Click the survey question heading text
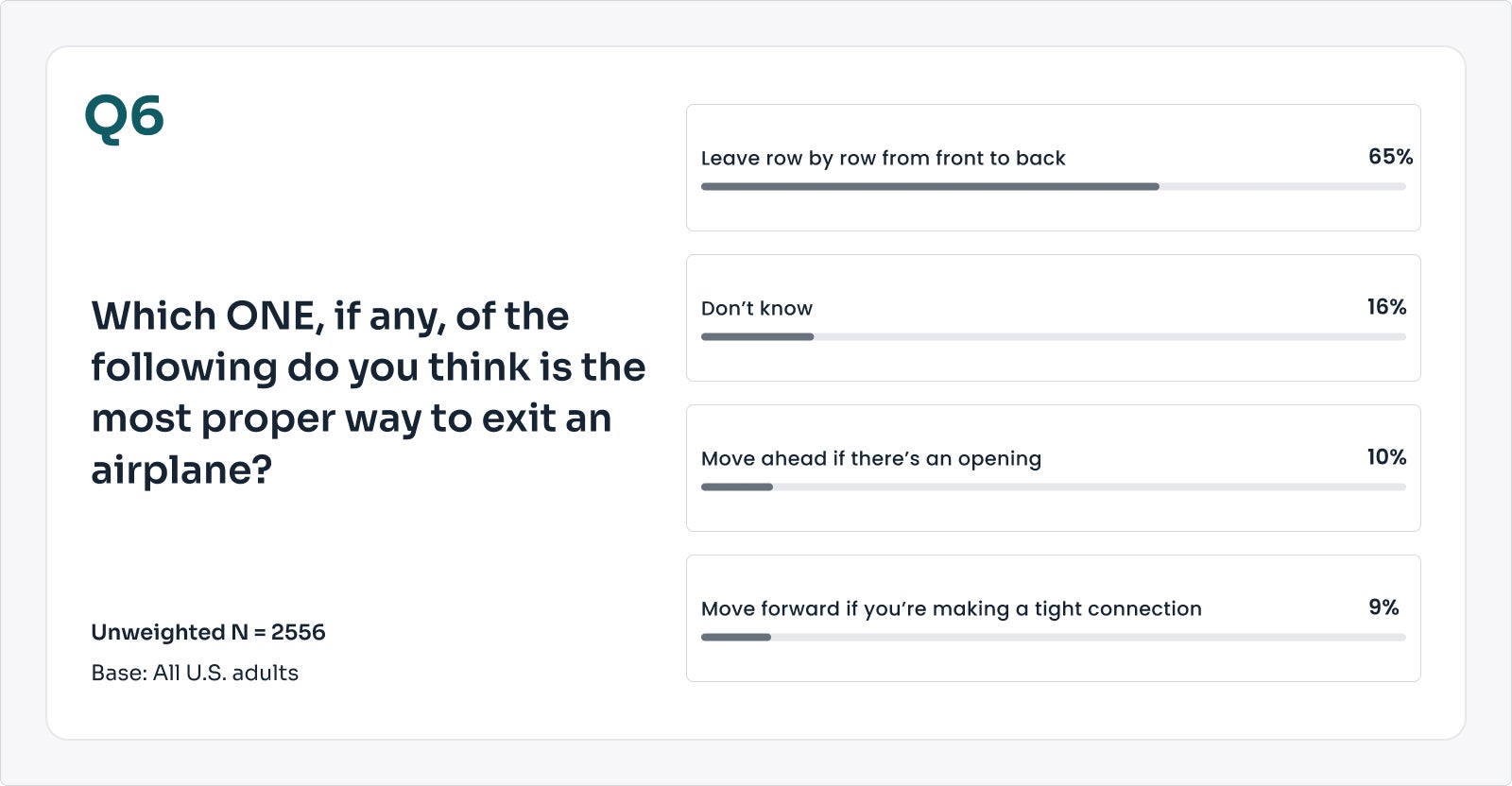Image resolution: width=1512 pixels, height=786 pixels. tap(369, 393)
